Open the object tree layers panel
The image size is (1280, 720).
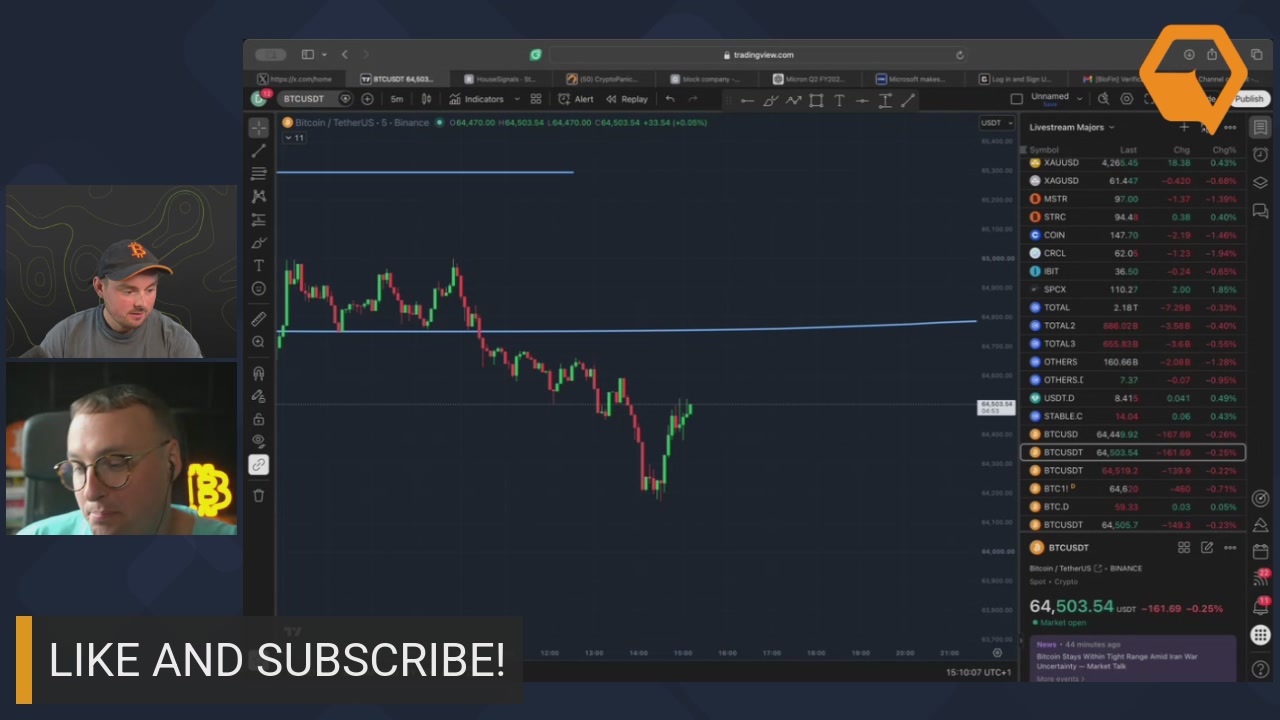(x=1260, y=183)
